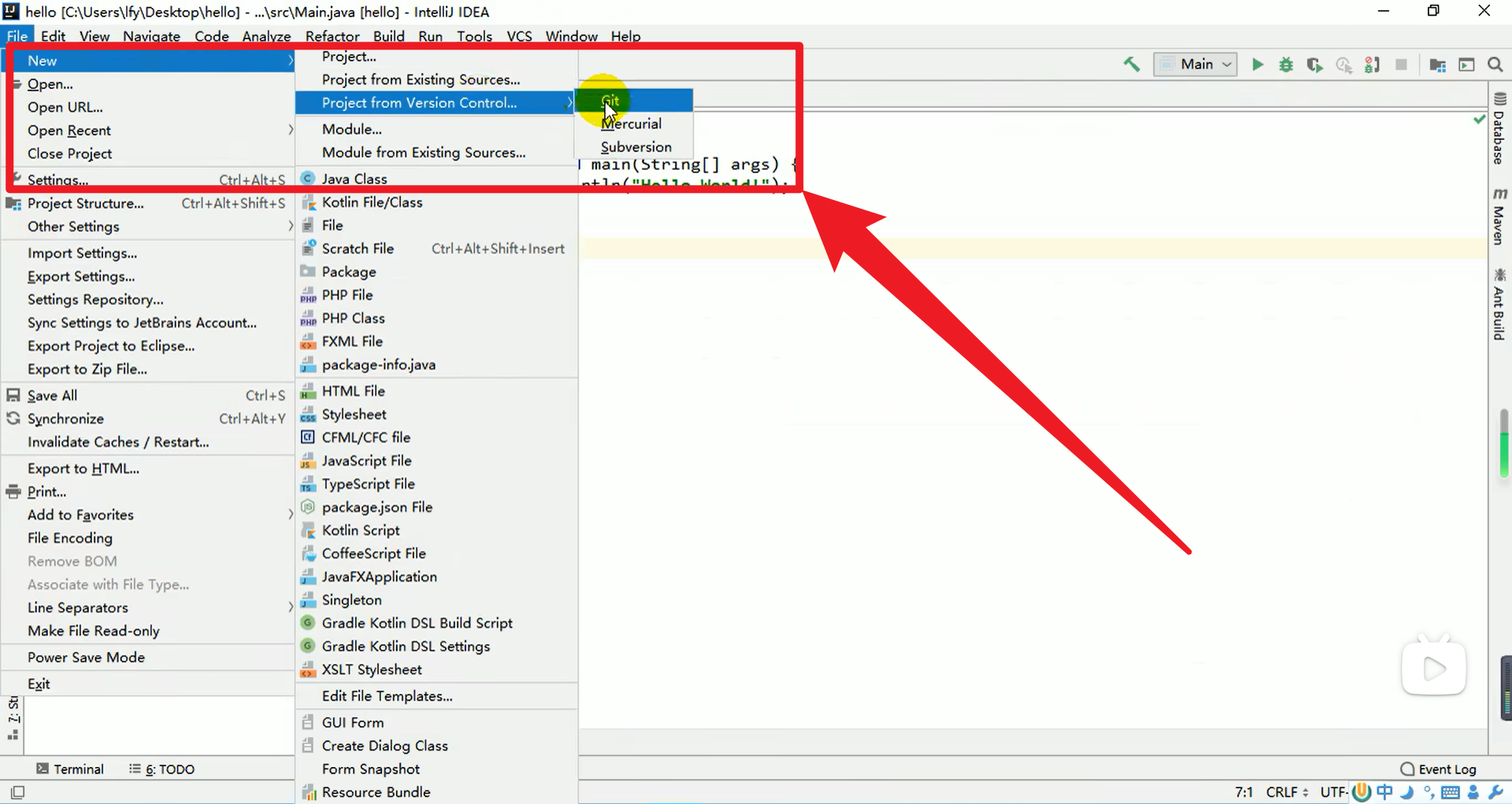Open Project Structure toolbar icon
The width and height of the screenshot is (1512, 804).
click(1437, 65)
